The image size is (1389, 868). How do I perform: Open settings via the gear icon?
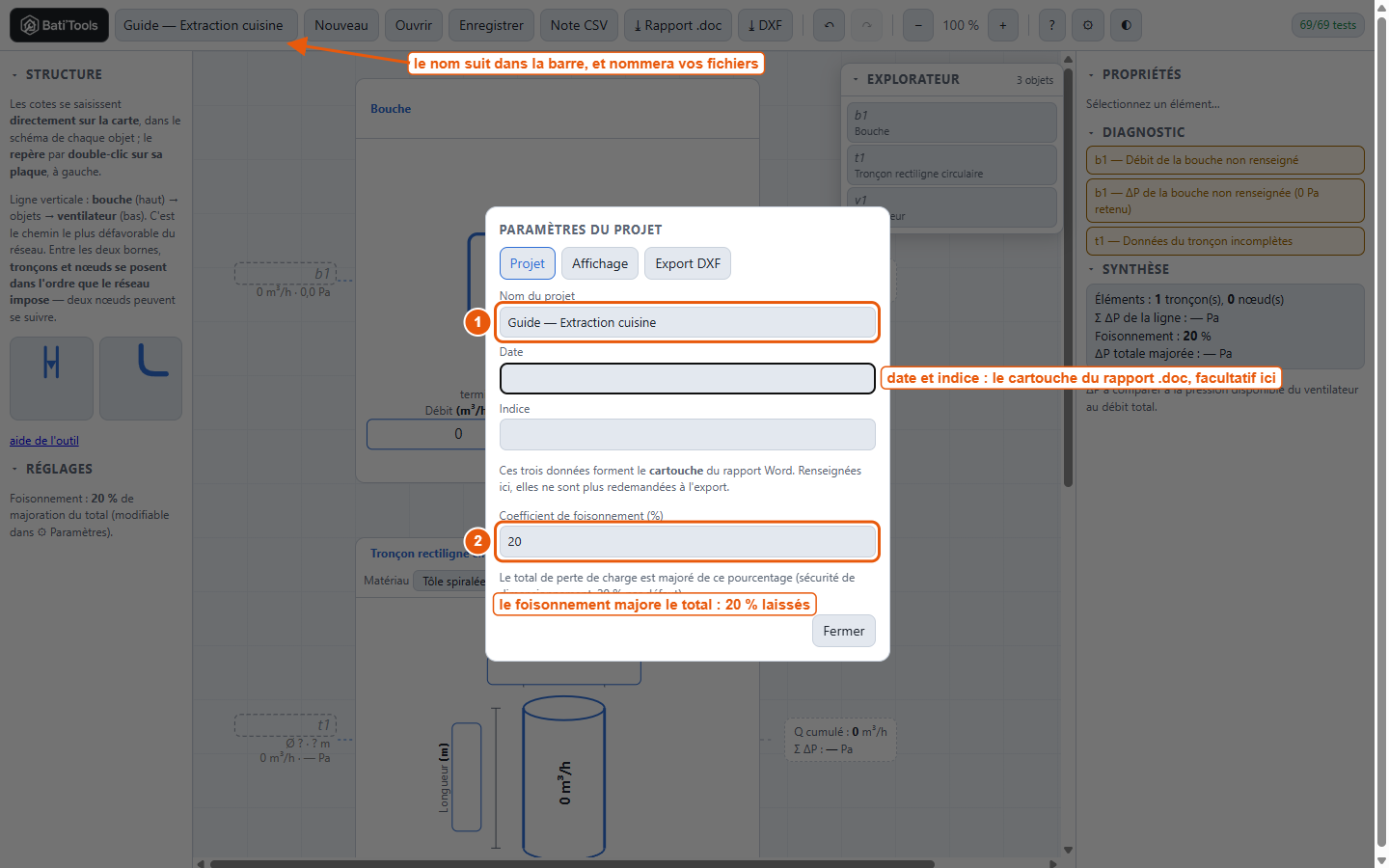1088,25
